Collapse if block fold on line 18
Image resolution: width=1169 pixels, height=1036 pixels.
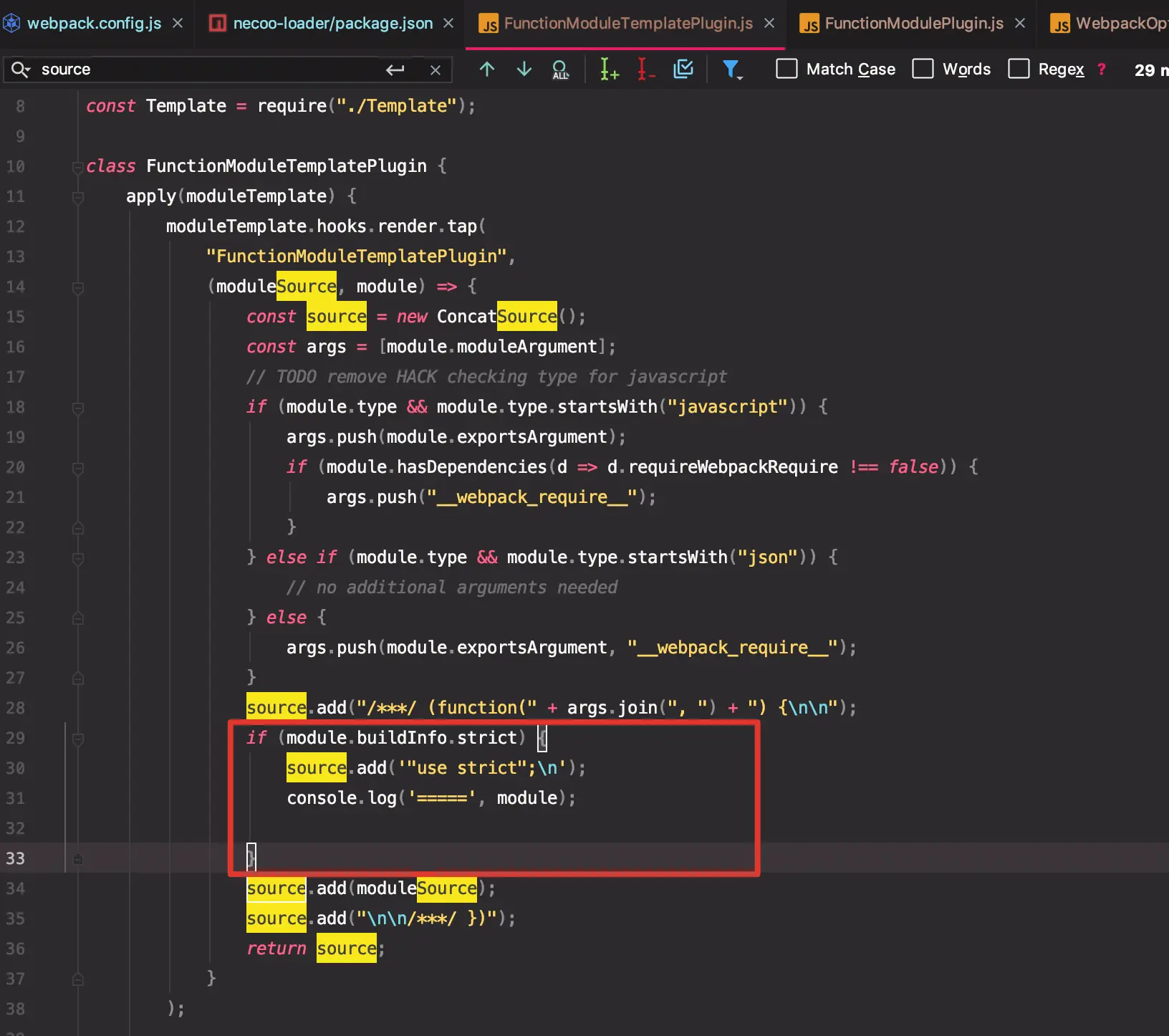click(x=78, y=408)
